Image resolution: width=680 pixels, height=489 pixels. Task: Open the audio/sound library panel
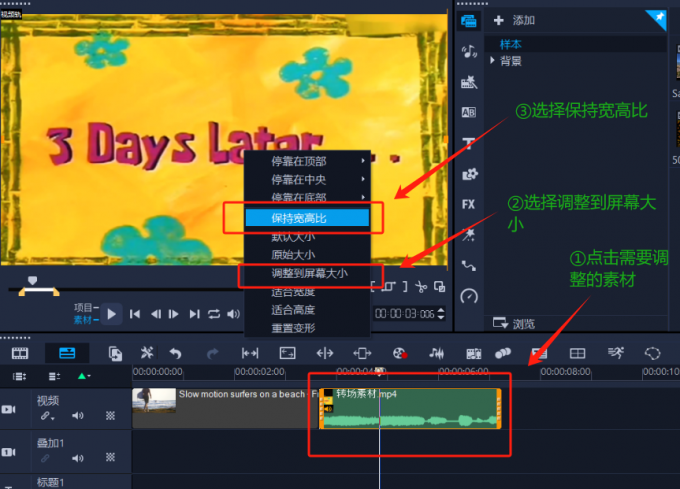click(468, 51)
